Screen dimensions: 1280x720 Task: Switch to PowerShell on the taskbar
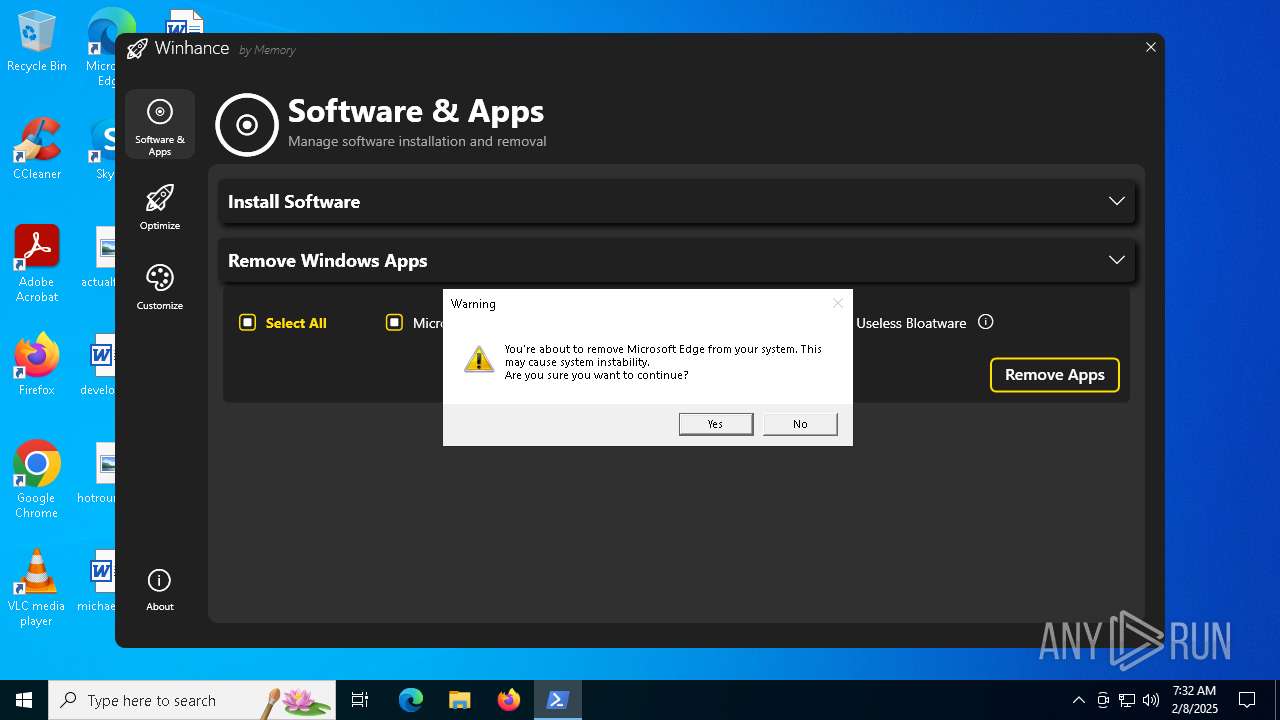(558, 700)
